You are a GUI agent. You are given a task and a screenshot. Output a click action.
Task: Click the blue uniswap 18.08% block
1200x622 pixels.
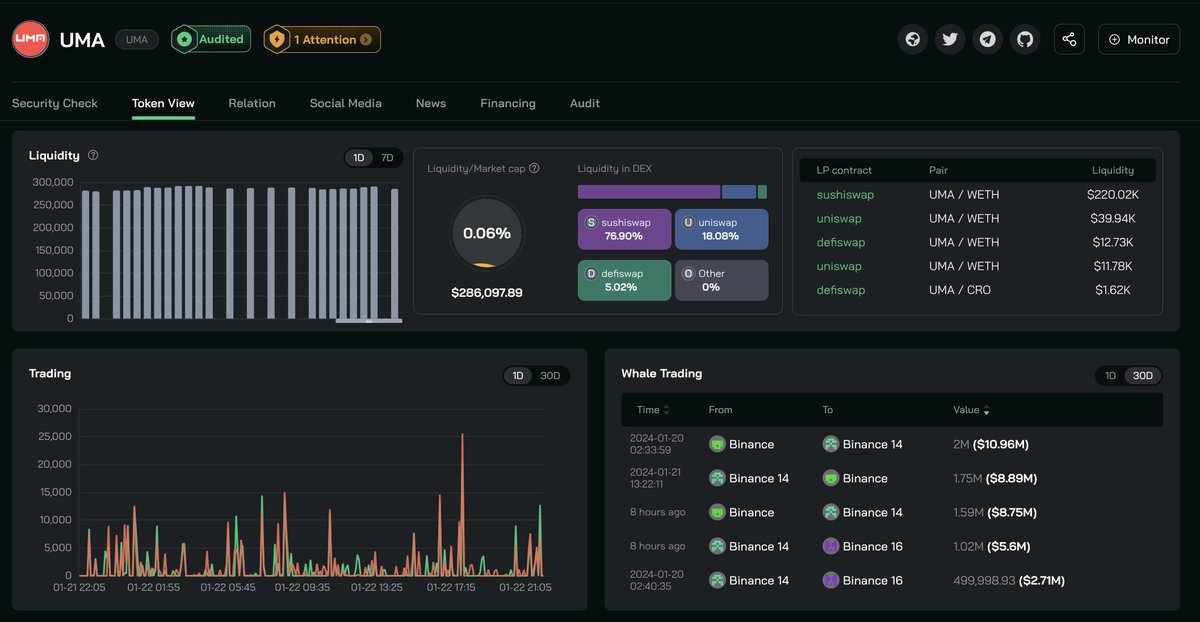coord(722,229)
